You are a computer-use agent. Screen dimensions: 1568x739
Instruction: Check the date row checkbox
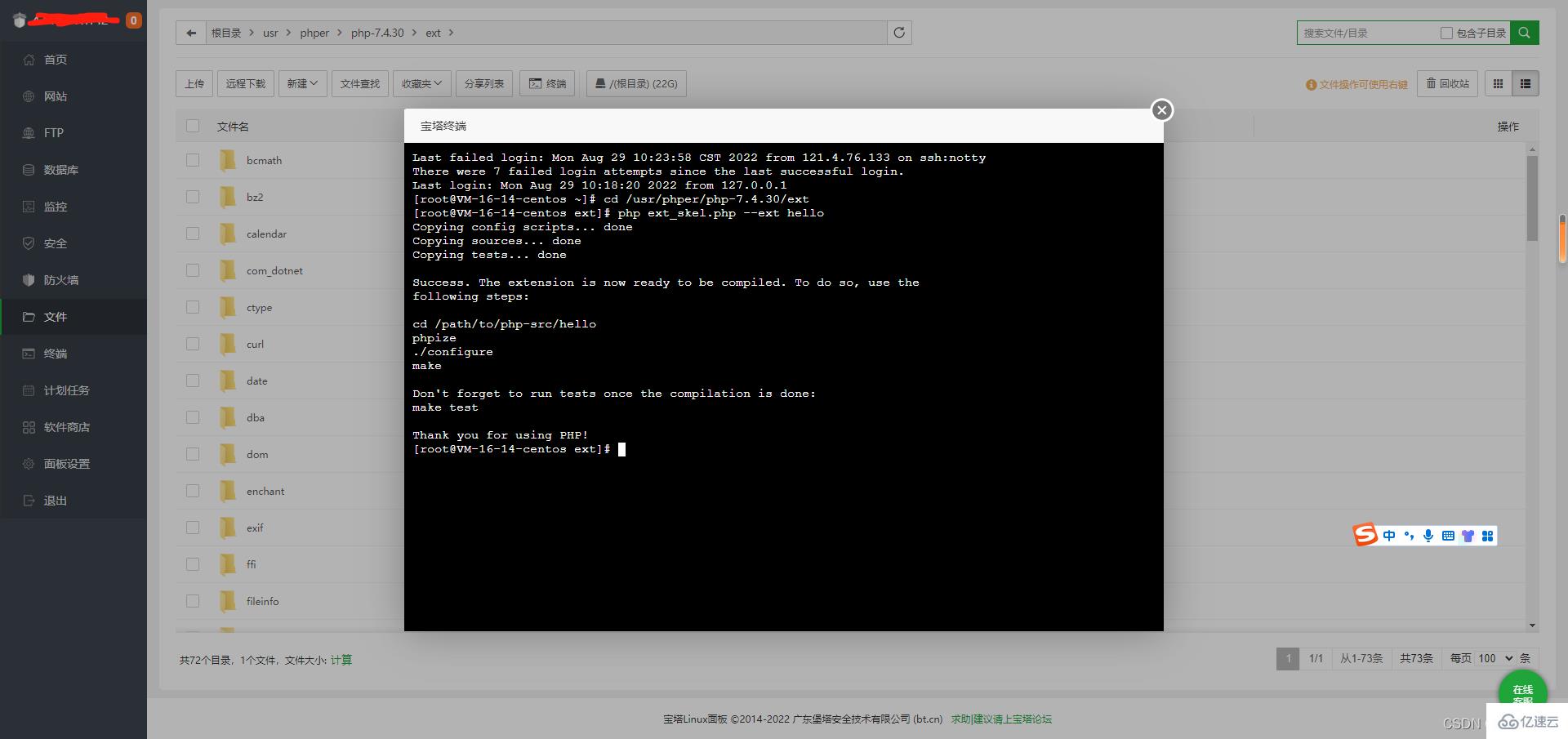[x=193, y=381]
